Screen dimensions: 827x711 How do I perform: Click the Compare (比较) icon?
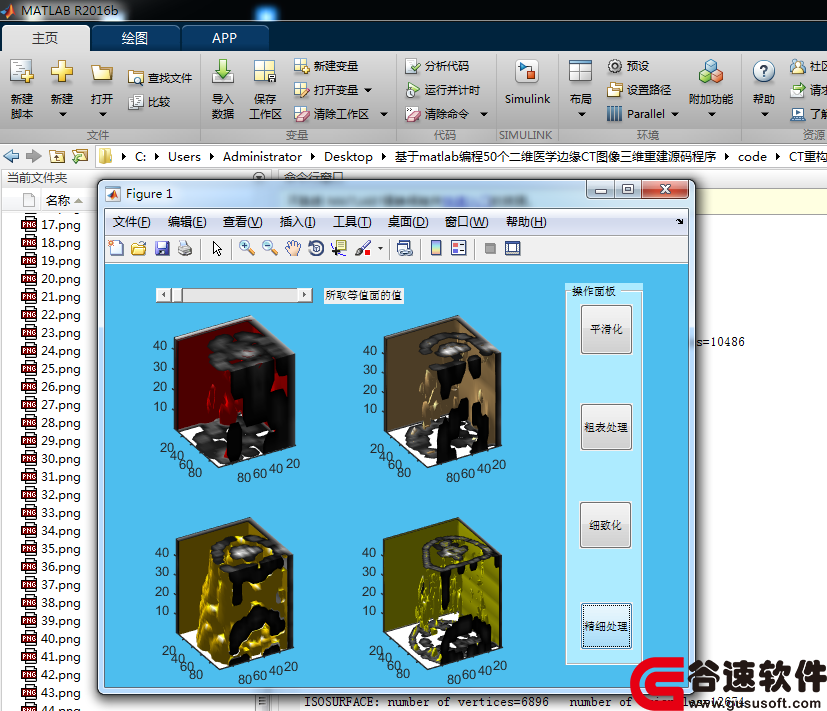coord(136,102)
